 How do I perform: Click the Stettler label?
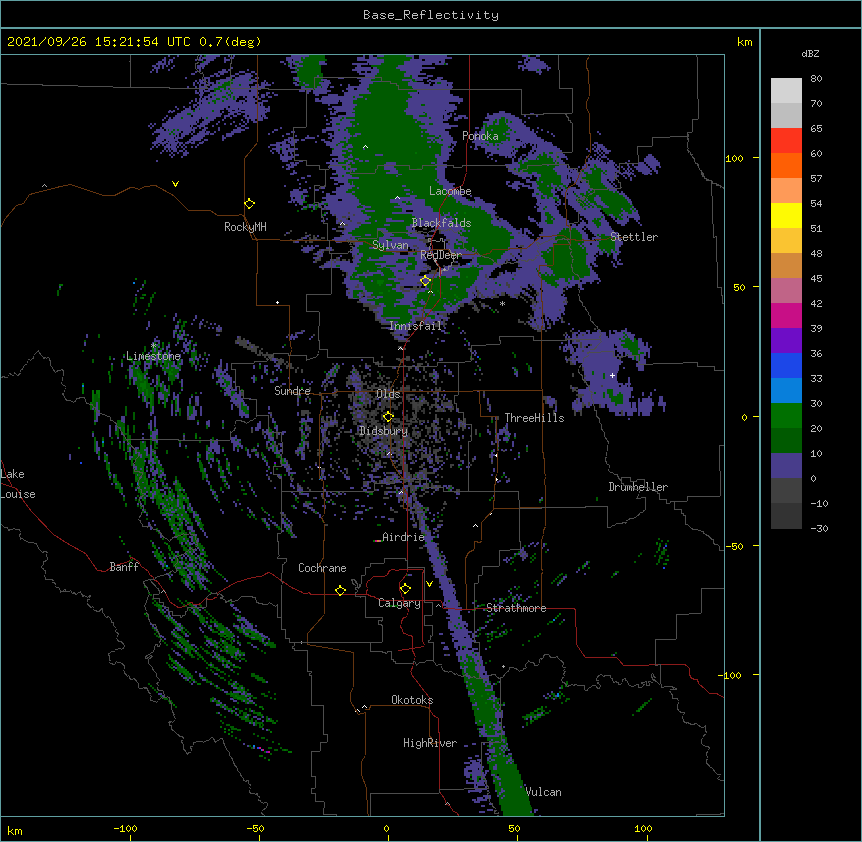click(634, 237)
